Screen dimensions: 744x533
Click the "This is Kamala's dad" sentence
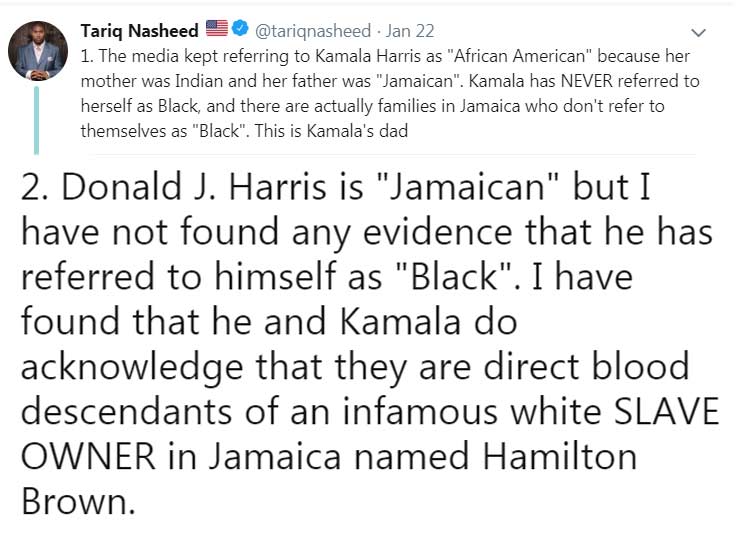pos(331,131)
